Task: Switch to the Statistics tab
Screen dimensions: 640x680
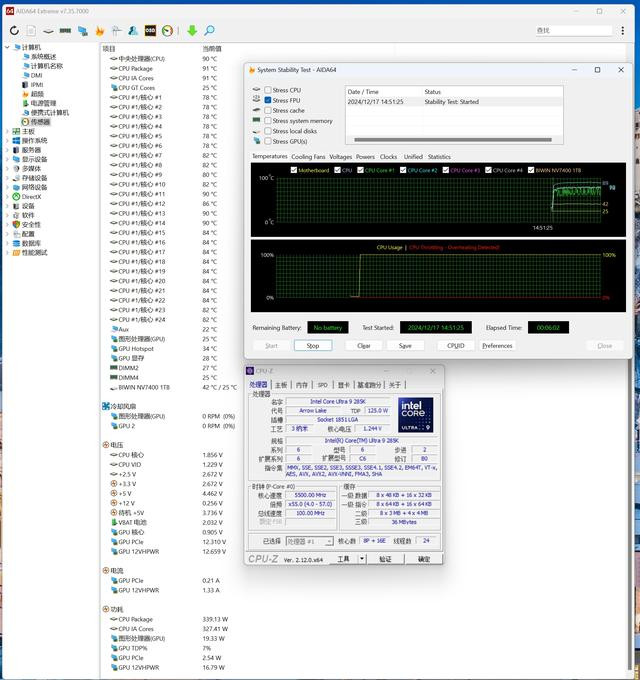Action: [439, 157]
